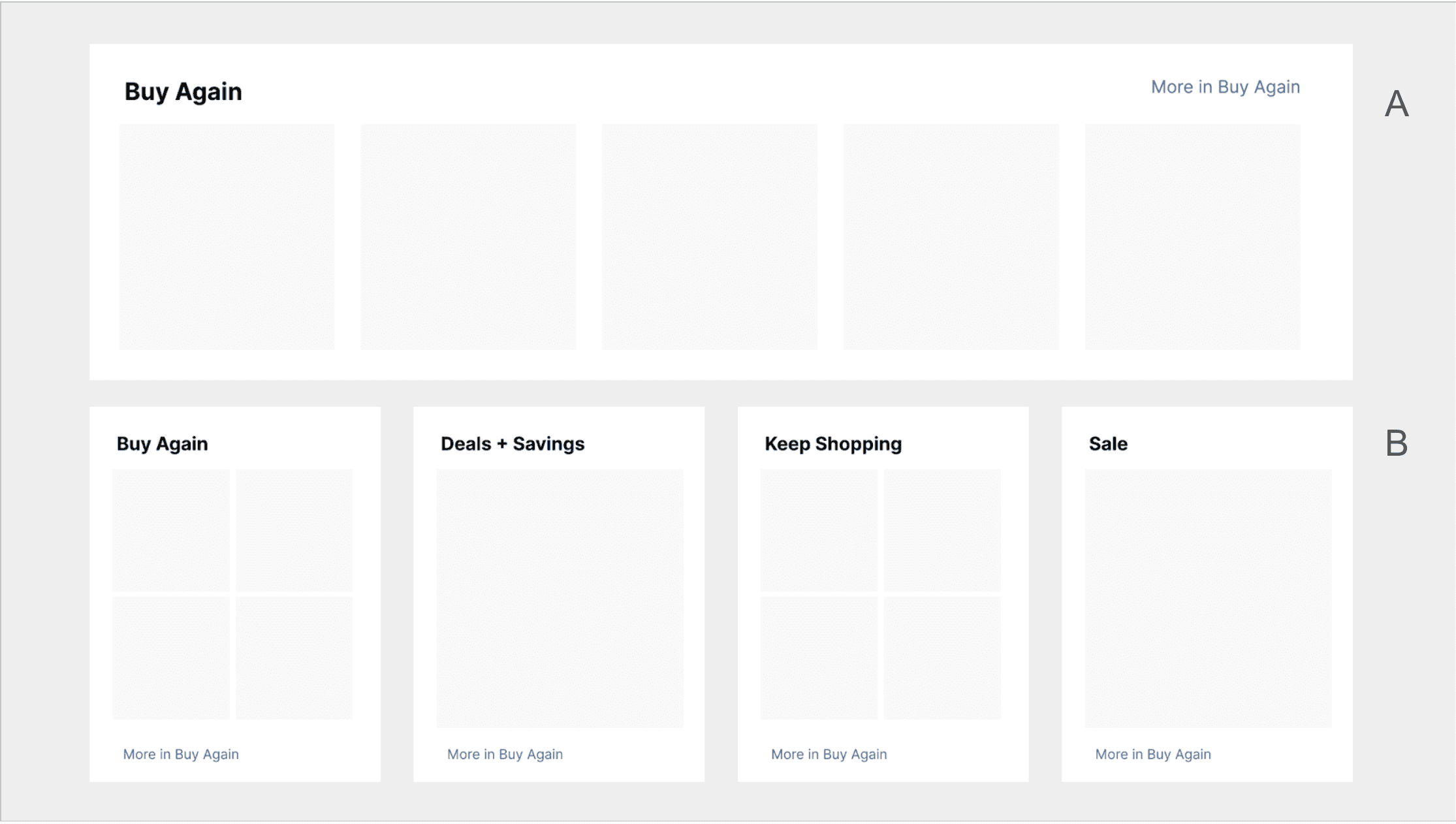
Task: Select top-right tile in small Buy Again card
Action: (x=294, y=530)
